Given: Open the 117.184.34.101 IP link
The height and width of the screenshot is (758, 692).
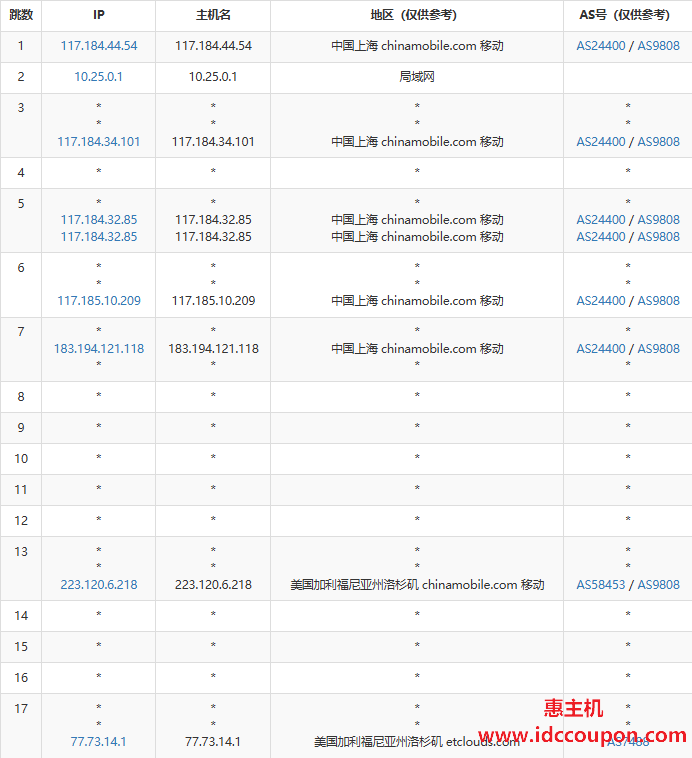Looking at the screenshot, I should click(x=99, y=142).
